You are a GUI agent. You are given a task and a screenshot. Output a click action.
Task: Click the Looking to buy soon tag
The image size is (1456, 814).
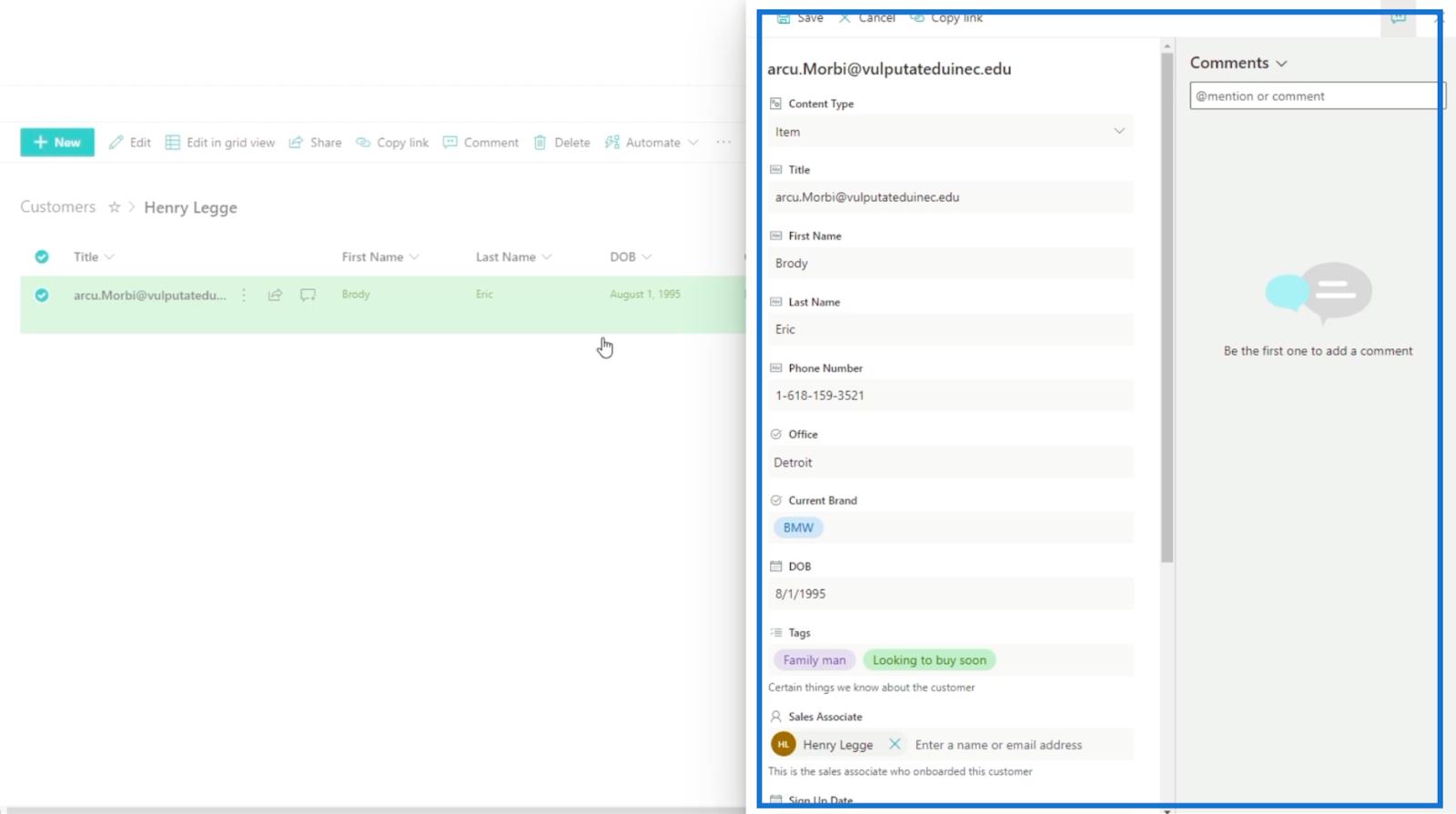[x=929, y=660]
